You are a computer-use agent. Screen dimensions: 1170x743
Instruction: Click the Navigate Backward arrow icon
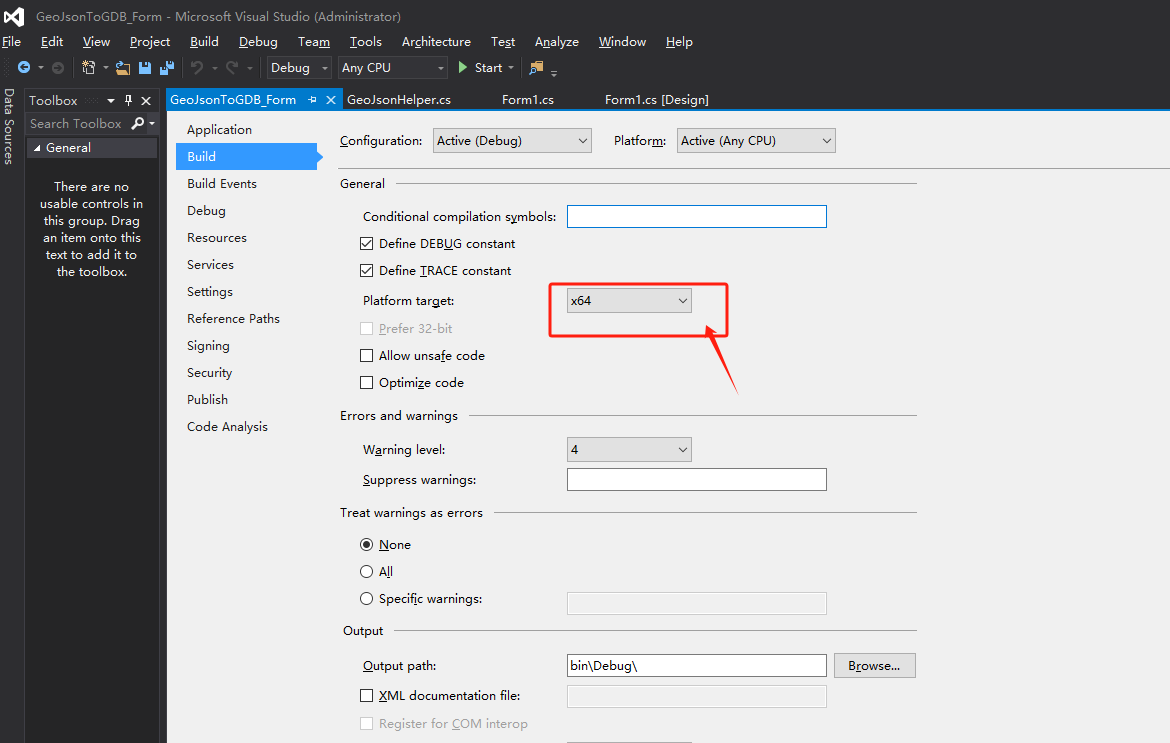[24, 68]
